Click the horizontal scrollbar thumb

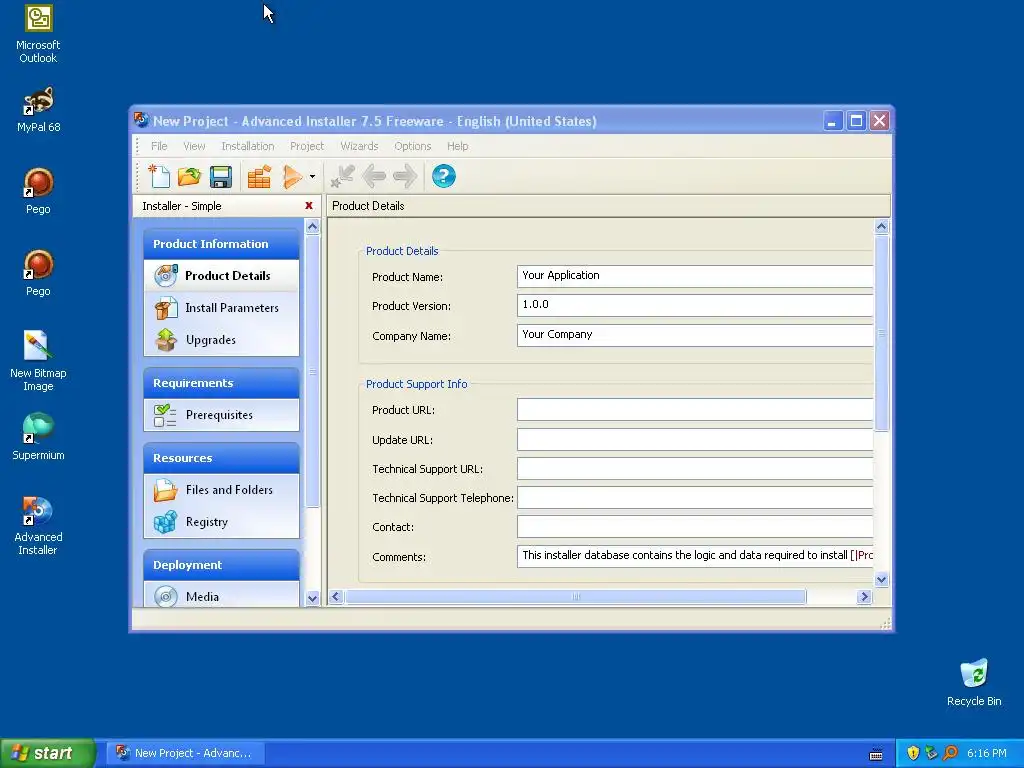[x=575, y=596]
